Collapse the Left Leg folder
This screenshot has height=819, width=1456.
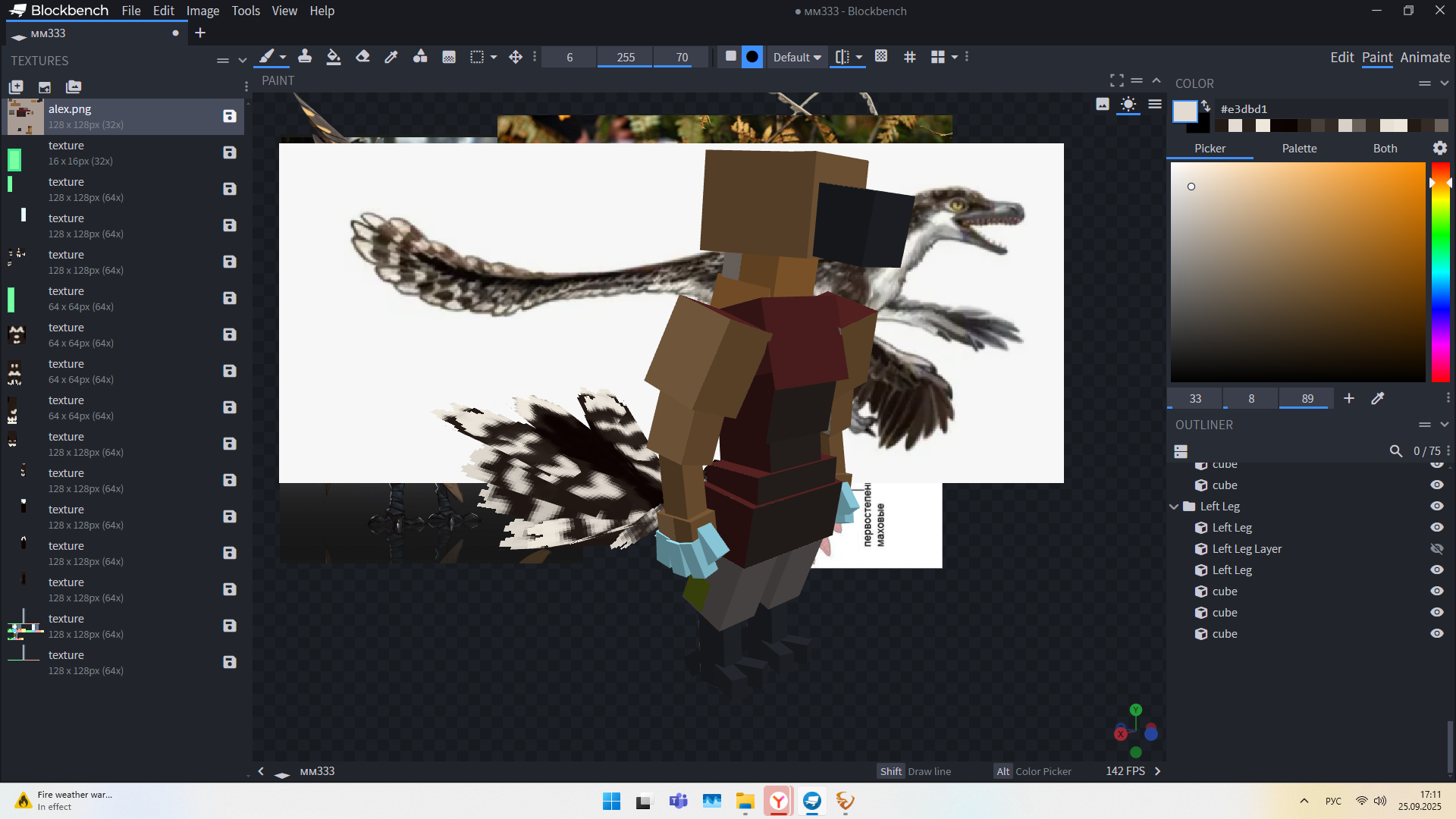(1174, 507)
